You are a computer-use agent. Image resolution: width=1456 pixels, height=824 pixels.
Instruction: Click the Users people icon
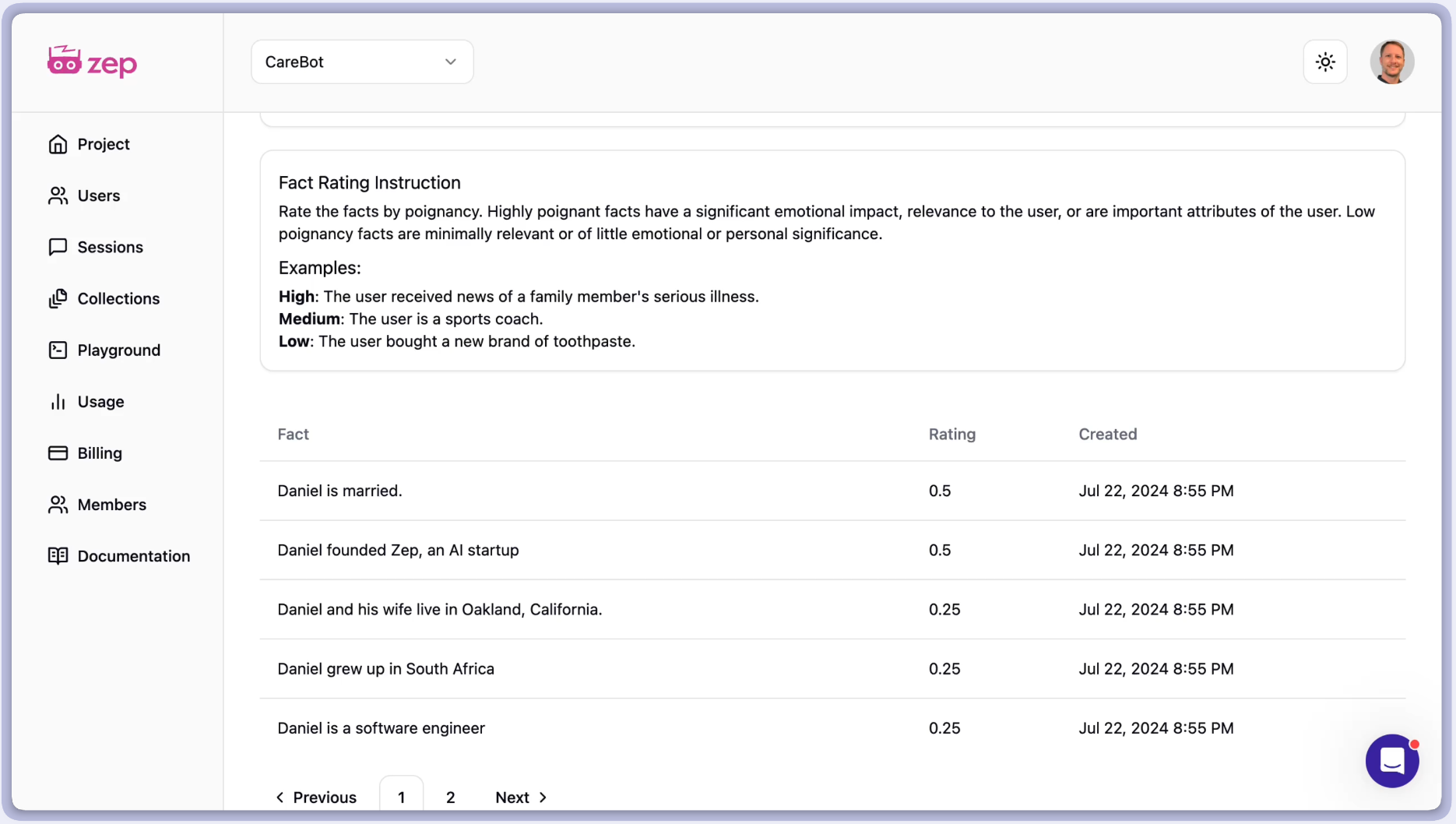click(x=58, y=195)
